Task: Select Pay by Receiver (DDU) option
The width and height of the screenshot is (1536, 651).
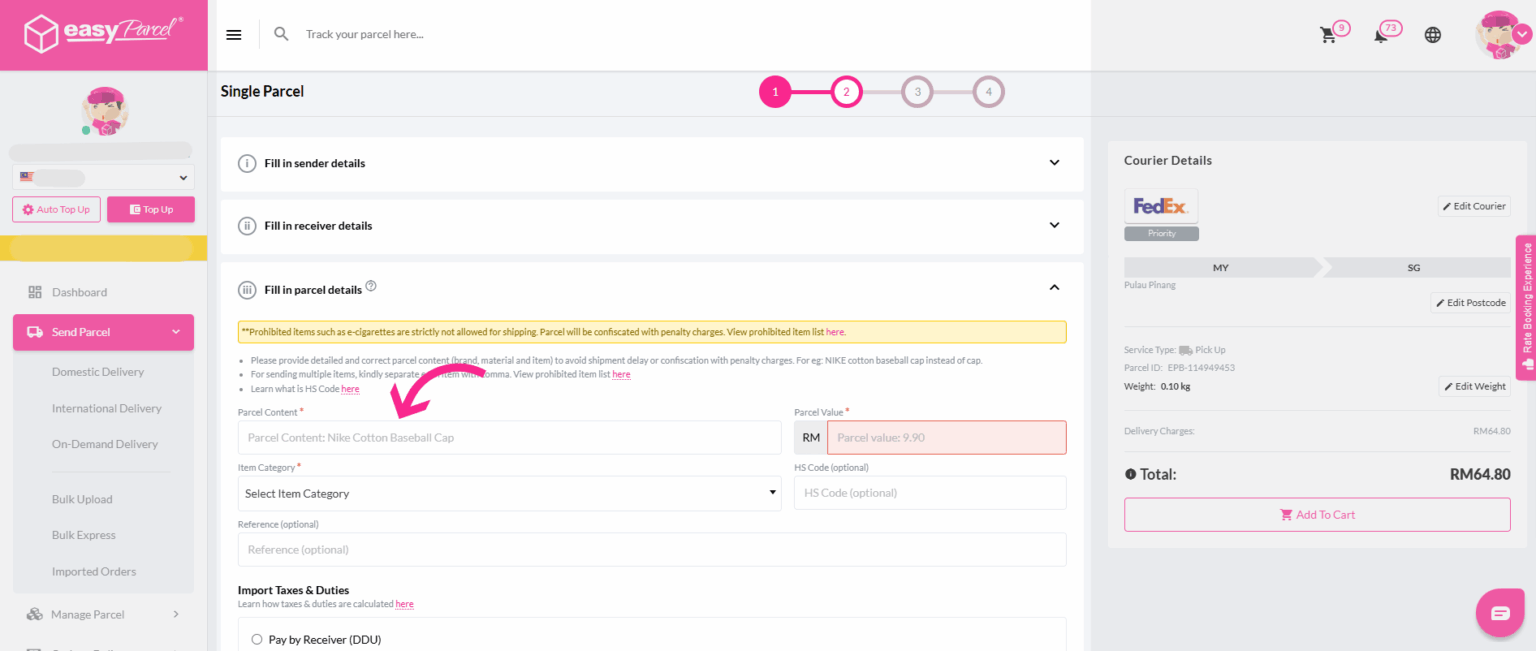Action: click(x=257, y=639)
